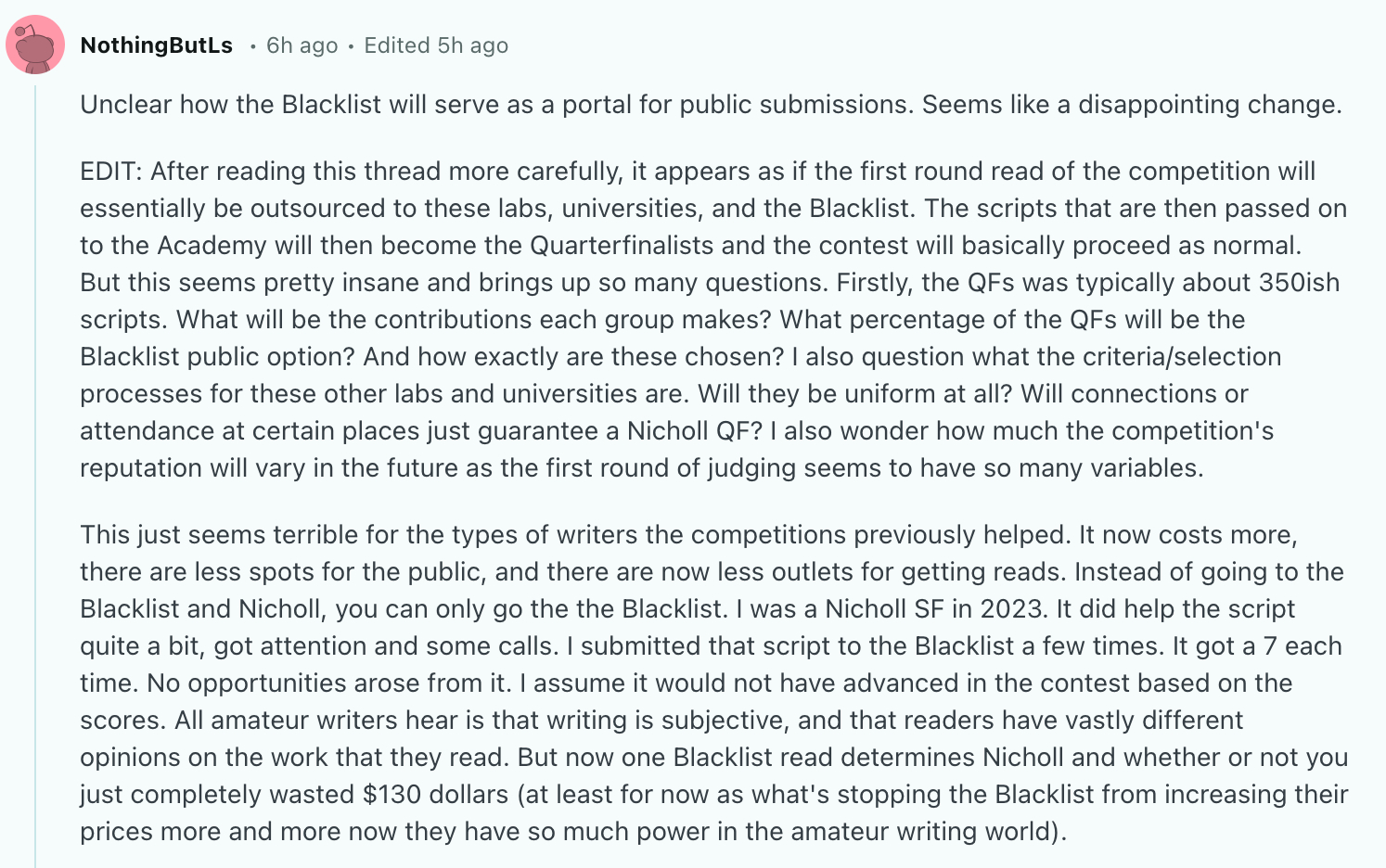The image size is (1386, 868).
Task: Open the NothingButLs username profile link
Action: coord(156,45)
